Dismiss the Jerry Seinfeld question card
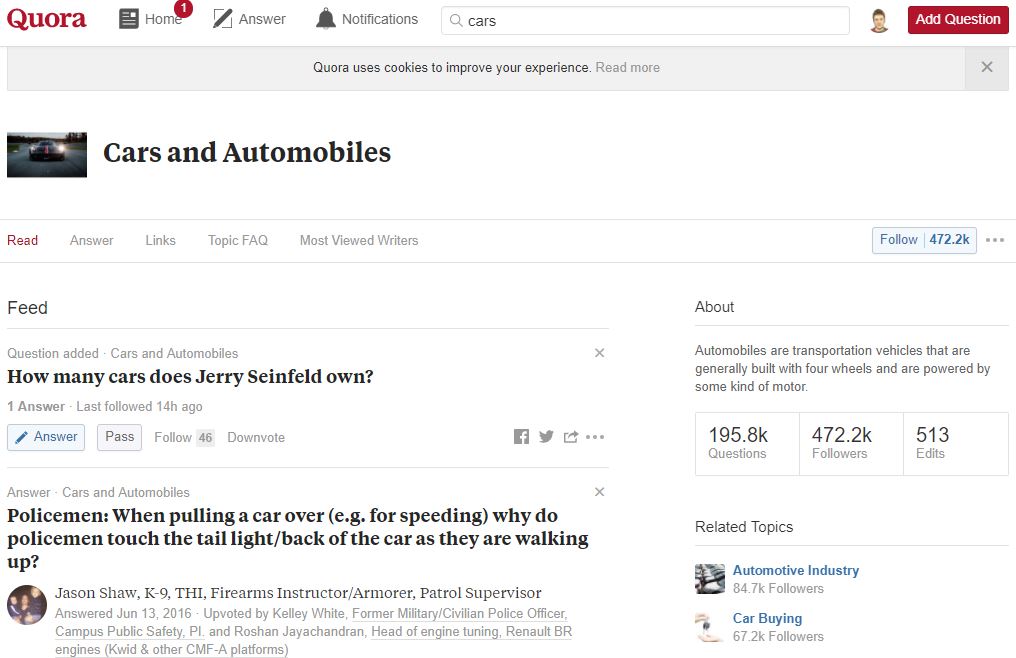 tap(599, 353)
